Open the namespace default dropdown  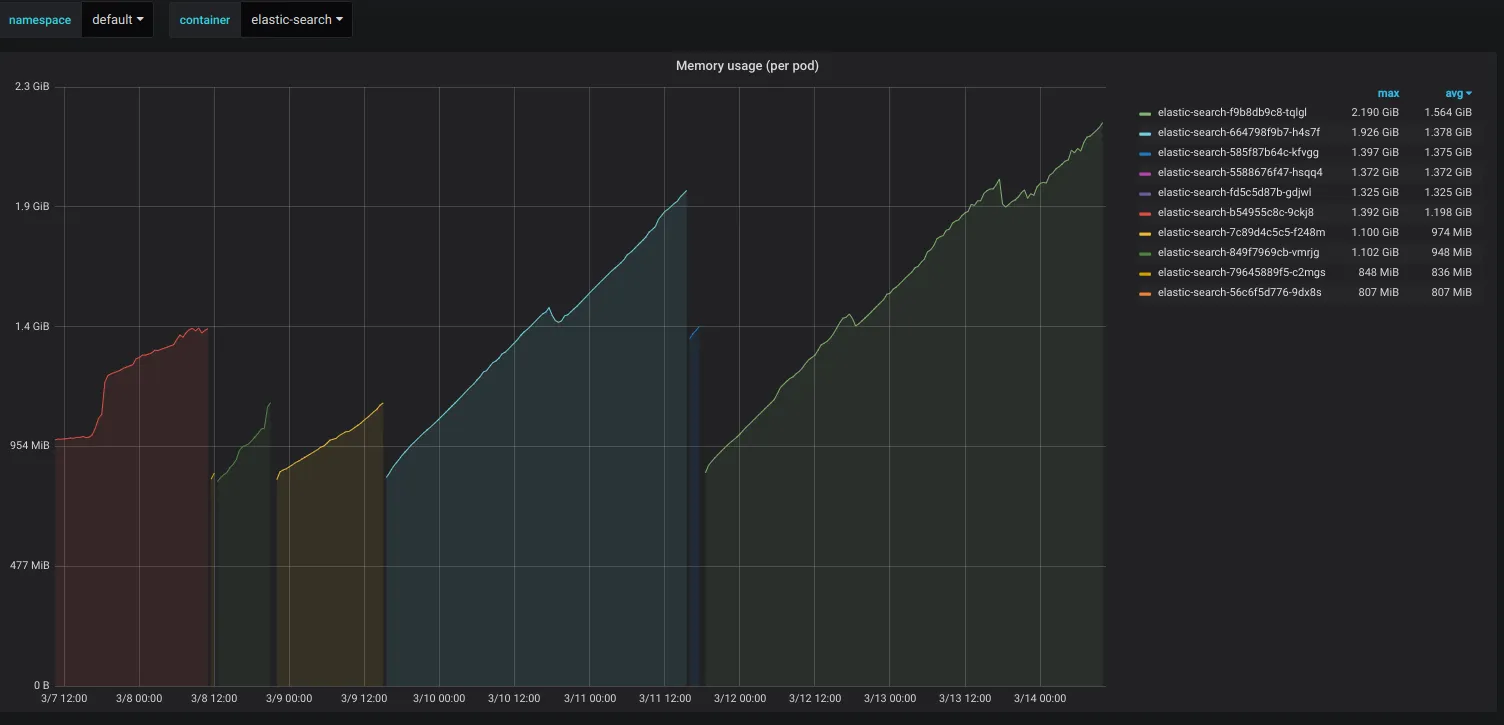tap(117, 20)
